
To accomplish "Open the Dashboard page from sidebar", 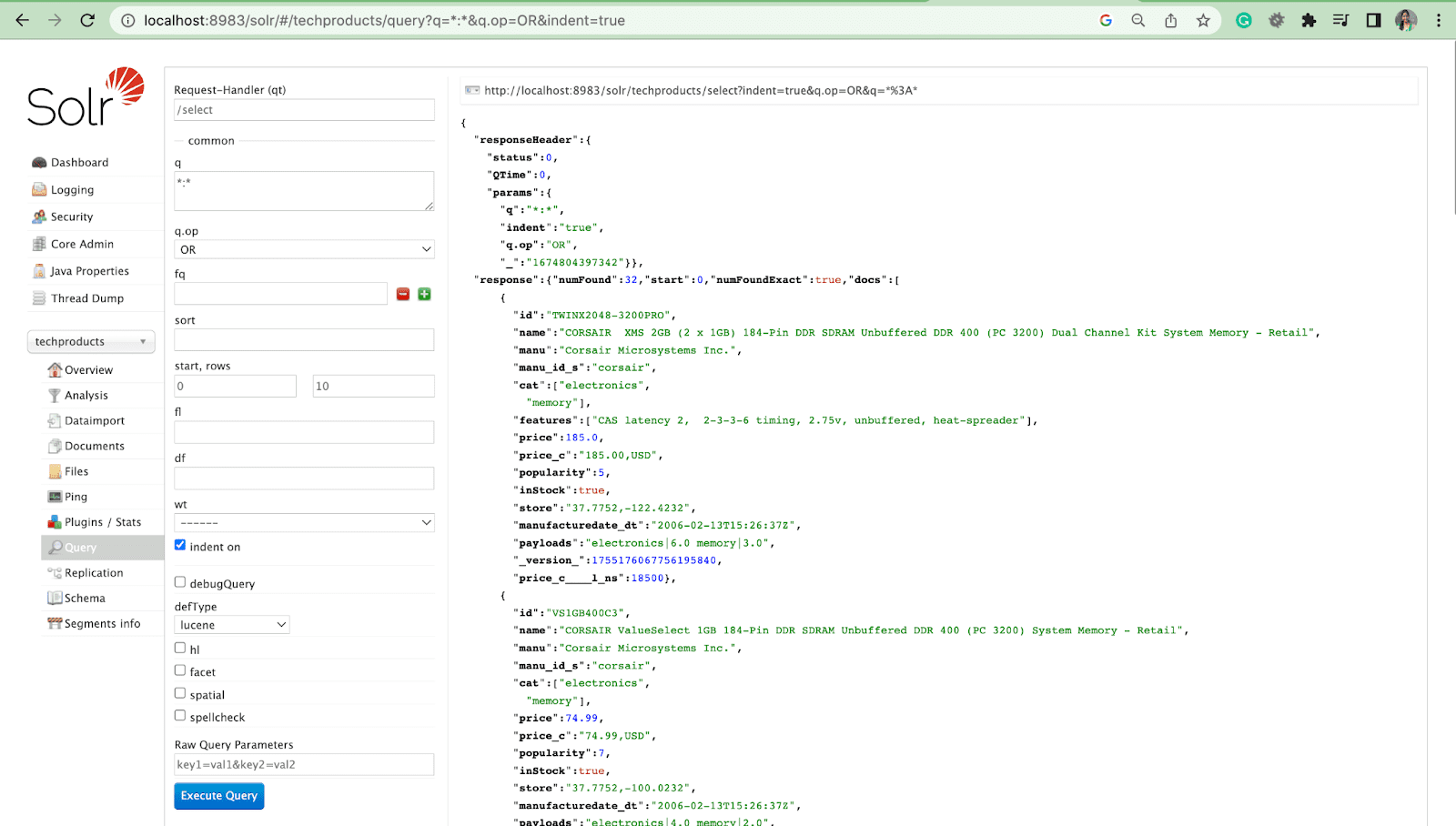I will (x=79, y=163).
